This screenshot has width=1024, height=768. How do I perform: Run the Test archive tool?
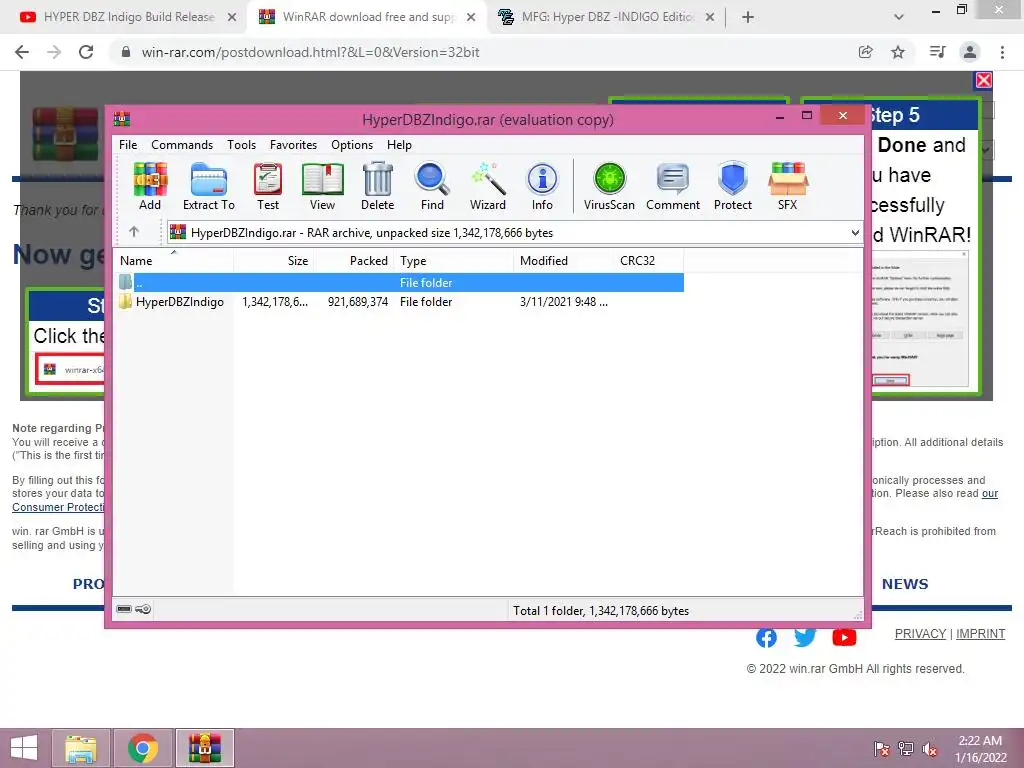tap(268, 186)
